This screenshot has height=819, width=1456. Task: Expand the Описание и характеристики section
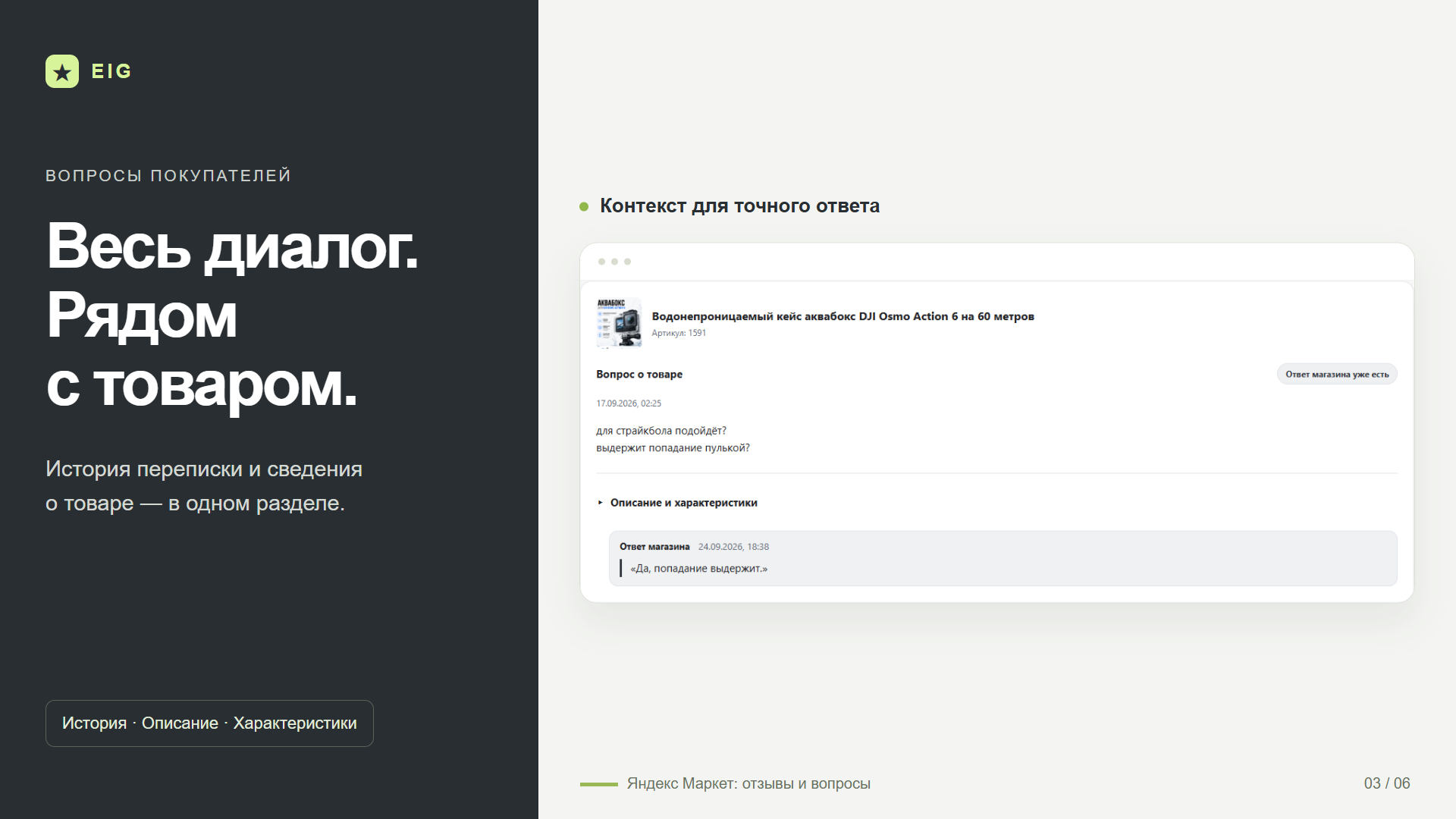point(676,503)
